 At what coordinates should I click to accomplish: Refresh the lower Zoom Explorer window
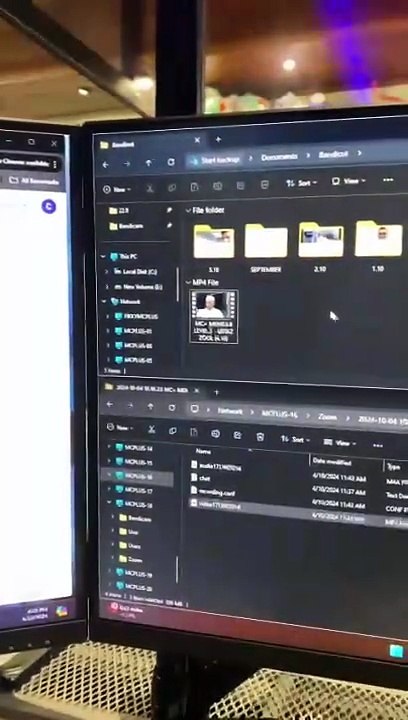[x=172, y=408]
